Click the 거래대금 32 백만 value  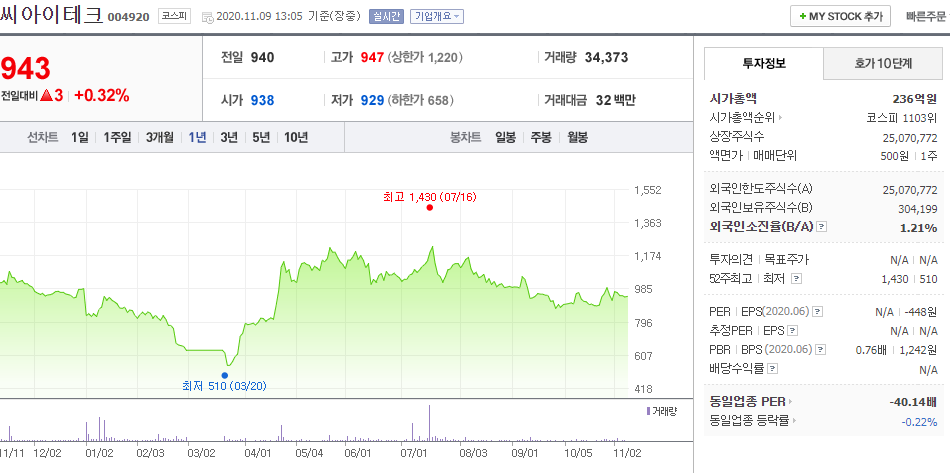click(x=616, y=100)
